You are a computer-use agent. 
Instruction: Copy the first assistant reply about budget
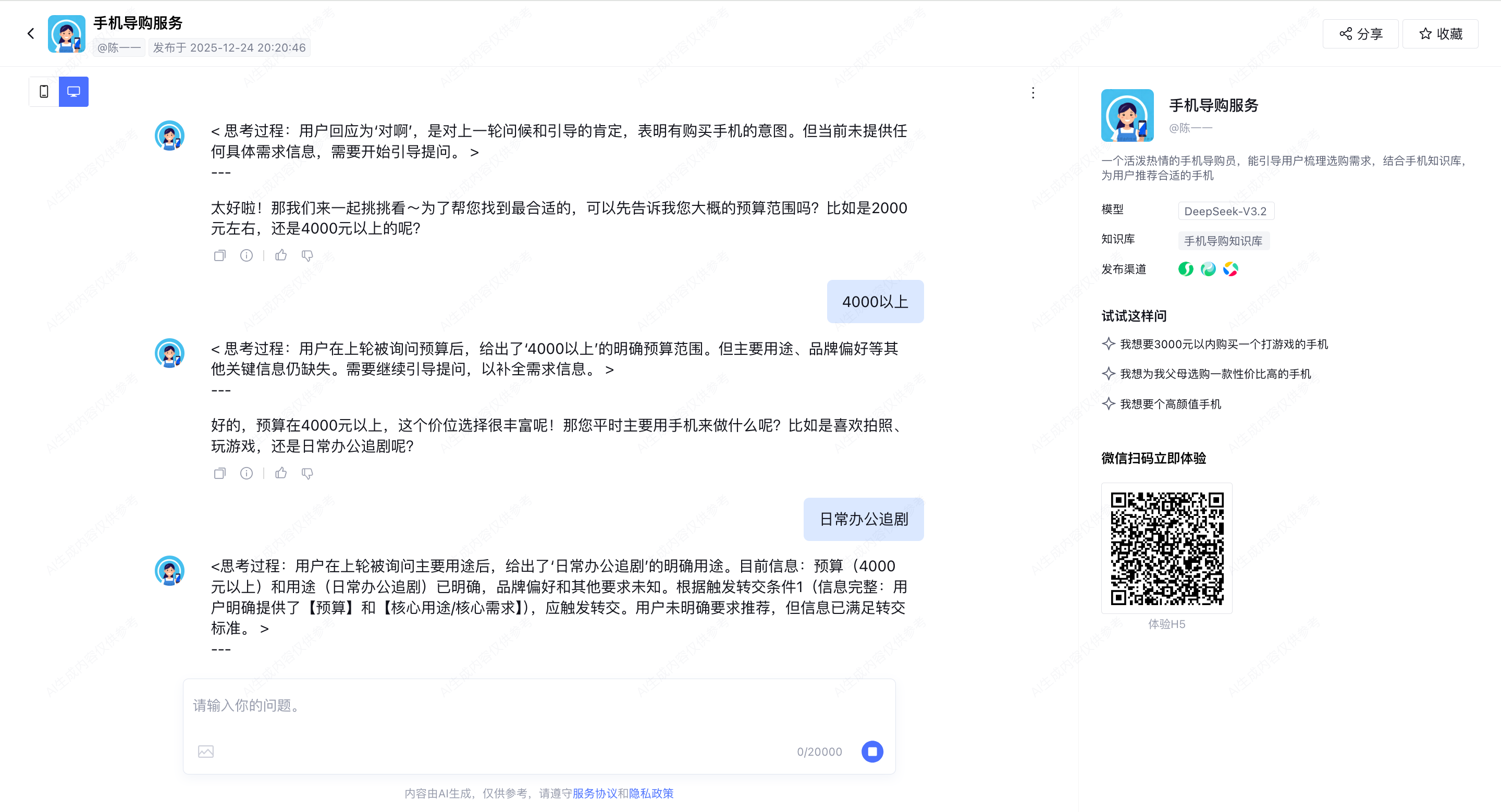point(219,255)
